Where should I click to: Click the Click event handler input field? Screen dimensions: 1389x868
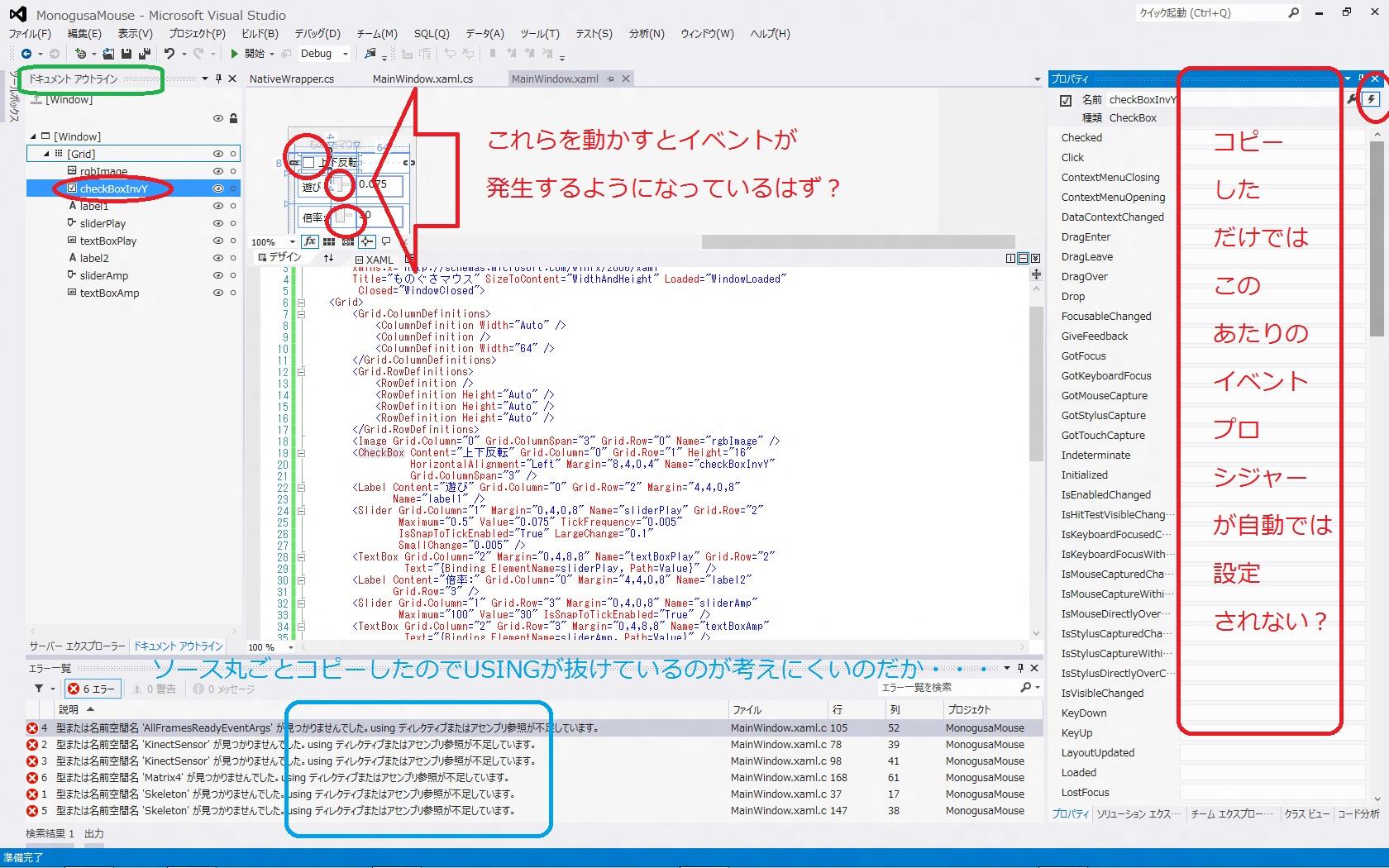point(1269,158)
